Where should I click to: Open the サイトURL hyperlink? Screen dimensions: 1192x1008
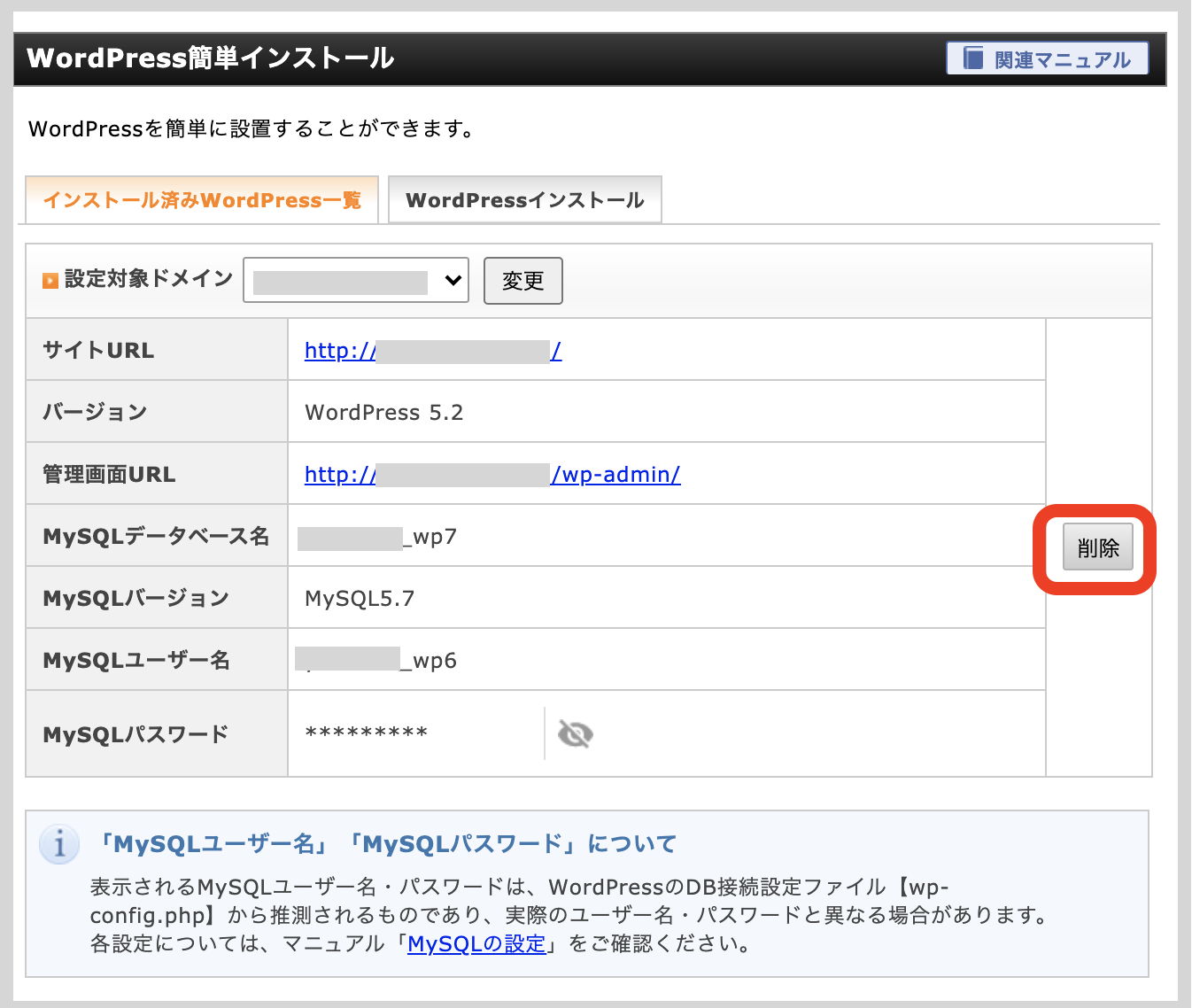pos(432,351)
